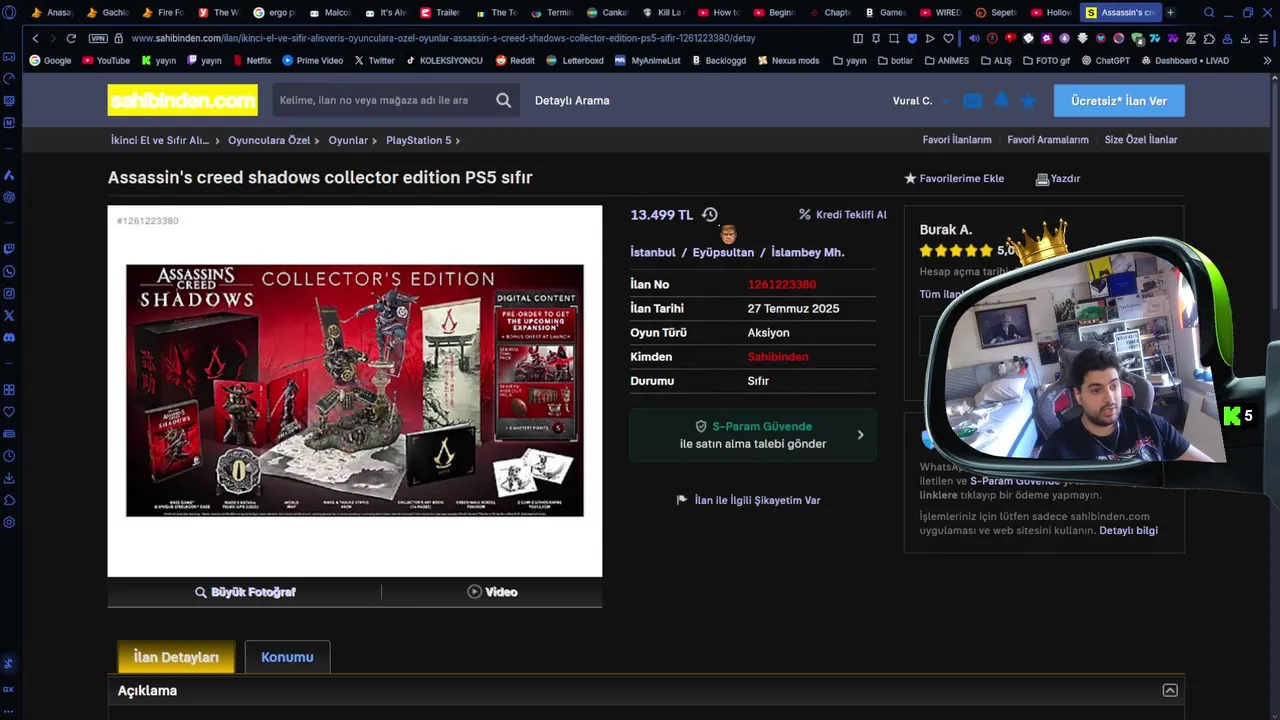Click the ad blocker shield icon

tap(912, 38)
